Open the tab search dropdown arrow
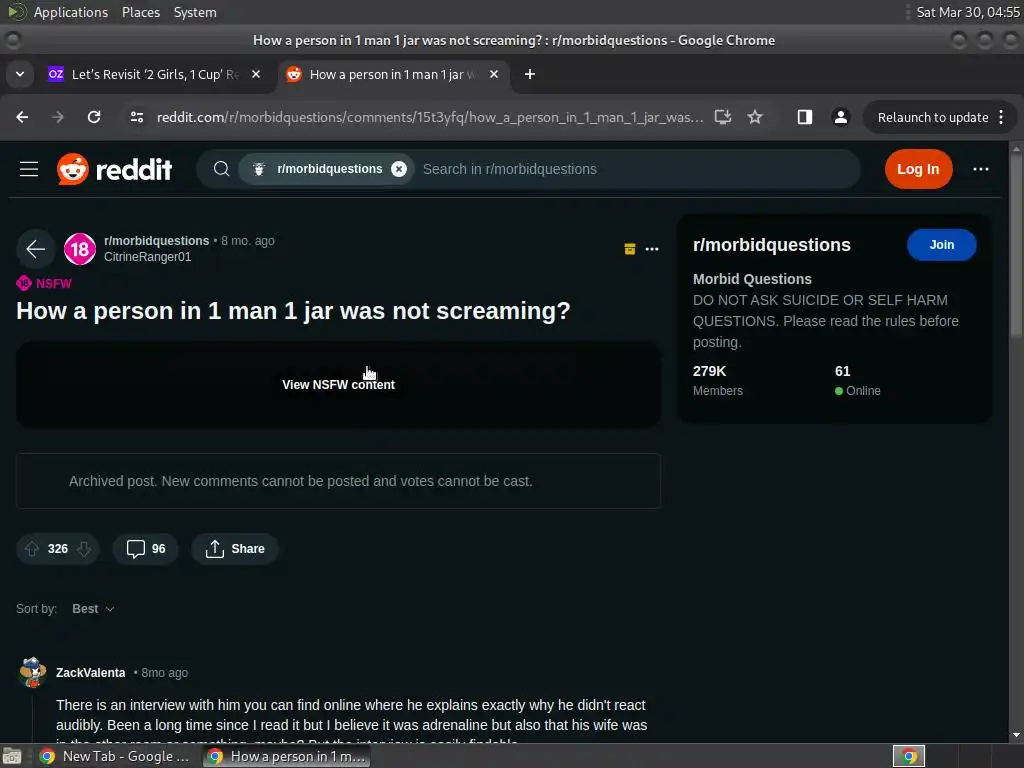 (x=20, y=74)
